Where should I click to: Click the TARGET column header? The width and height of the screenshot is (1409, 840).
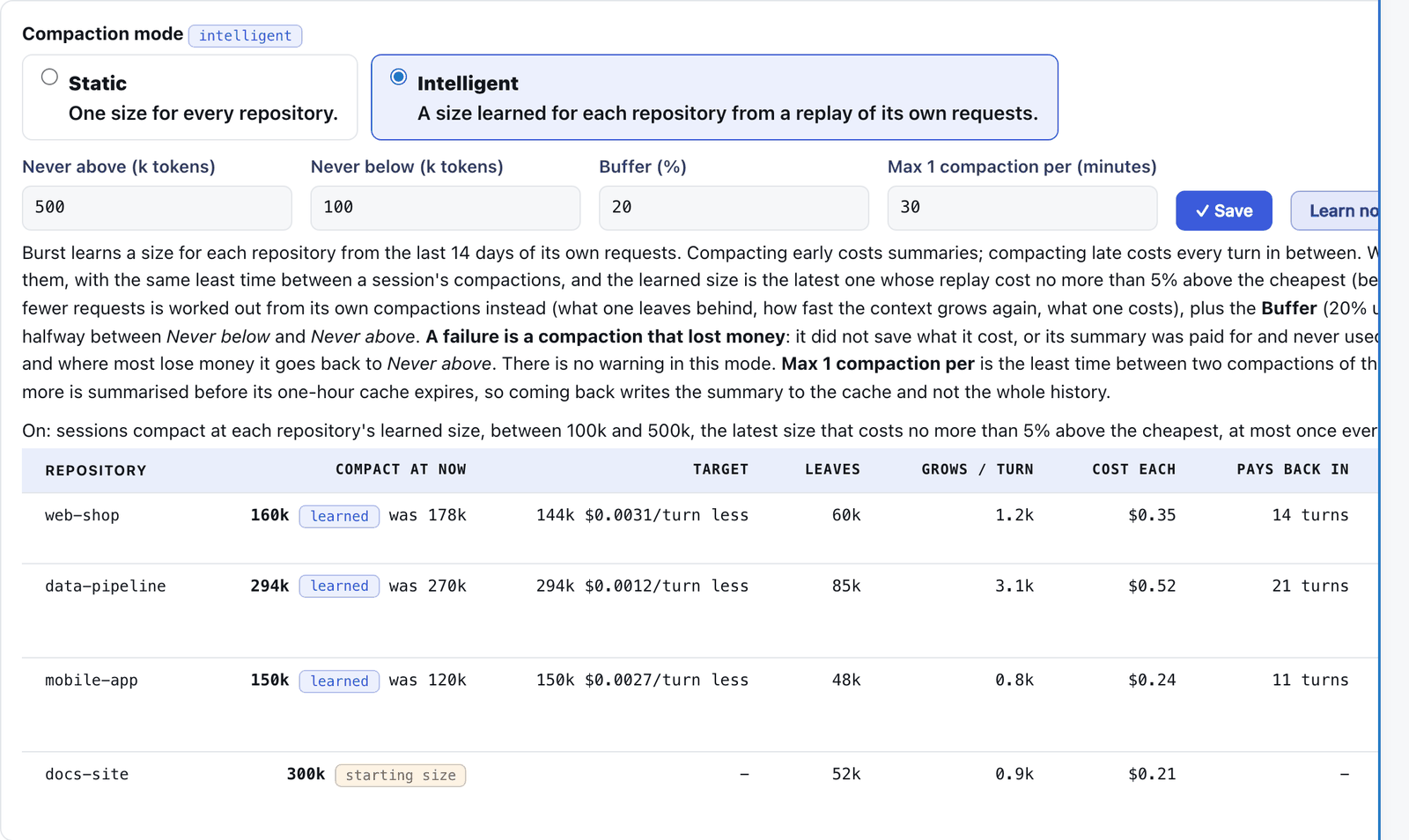720,469
